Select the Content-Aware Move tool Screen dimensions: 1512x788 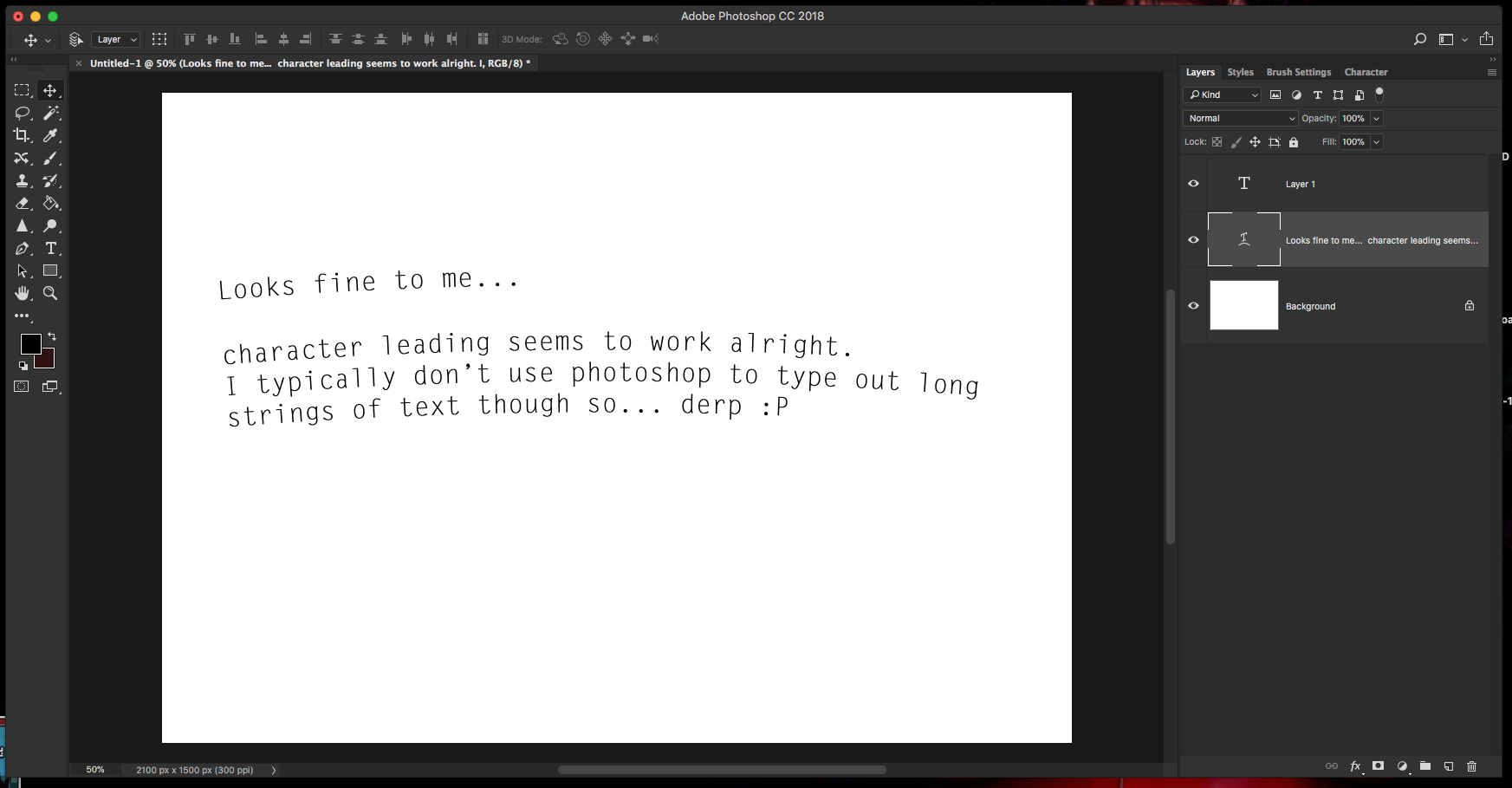[x=22, y=158]
